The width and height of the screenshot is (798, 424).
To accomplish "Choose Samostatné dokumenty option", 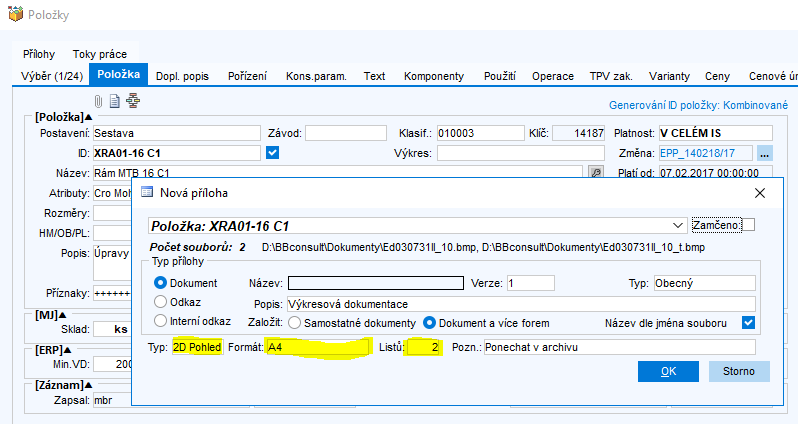I will tap(294, 323).
